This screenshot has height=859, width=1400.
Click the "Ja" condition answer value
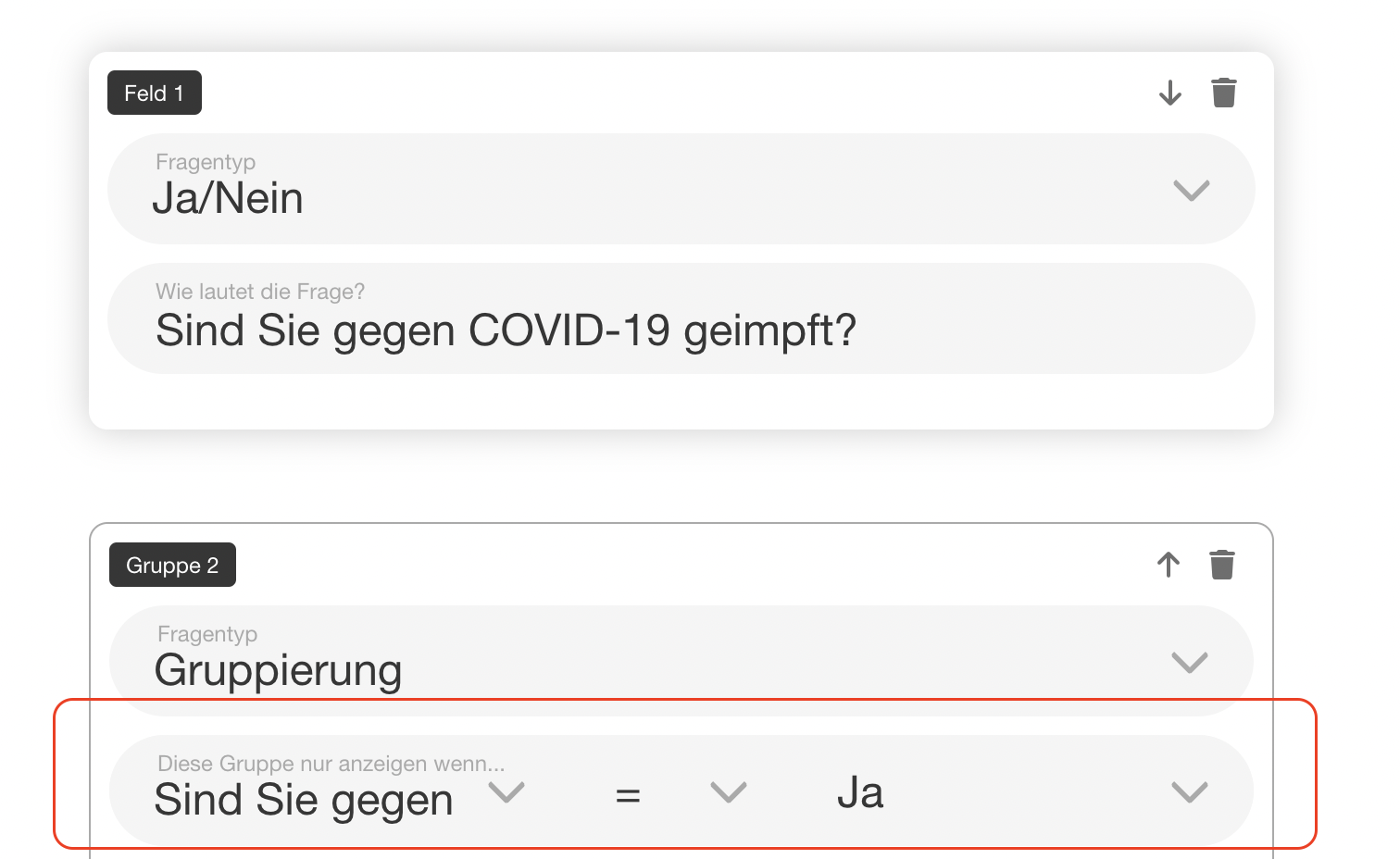coord(860,793)
